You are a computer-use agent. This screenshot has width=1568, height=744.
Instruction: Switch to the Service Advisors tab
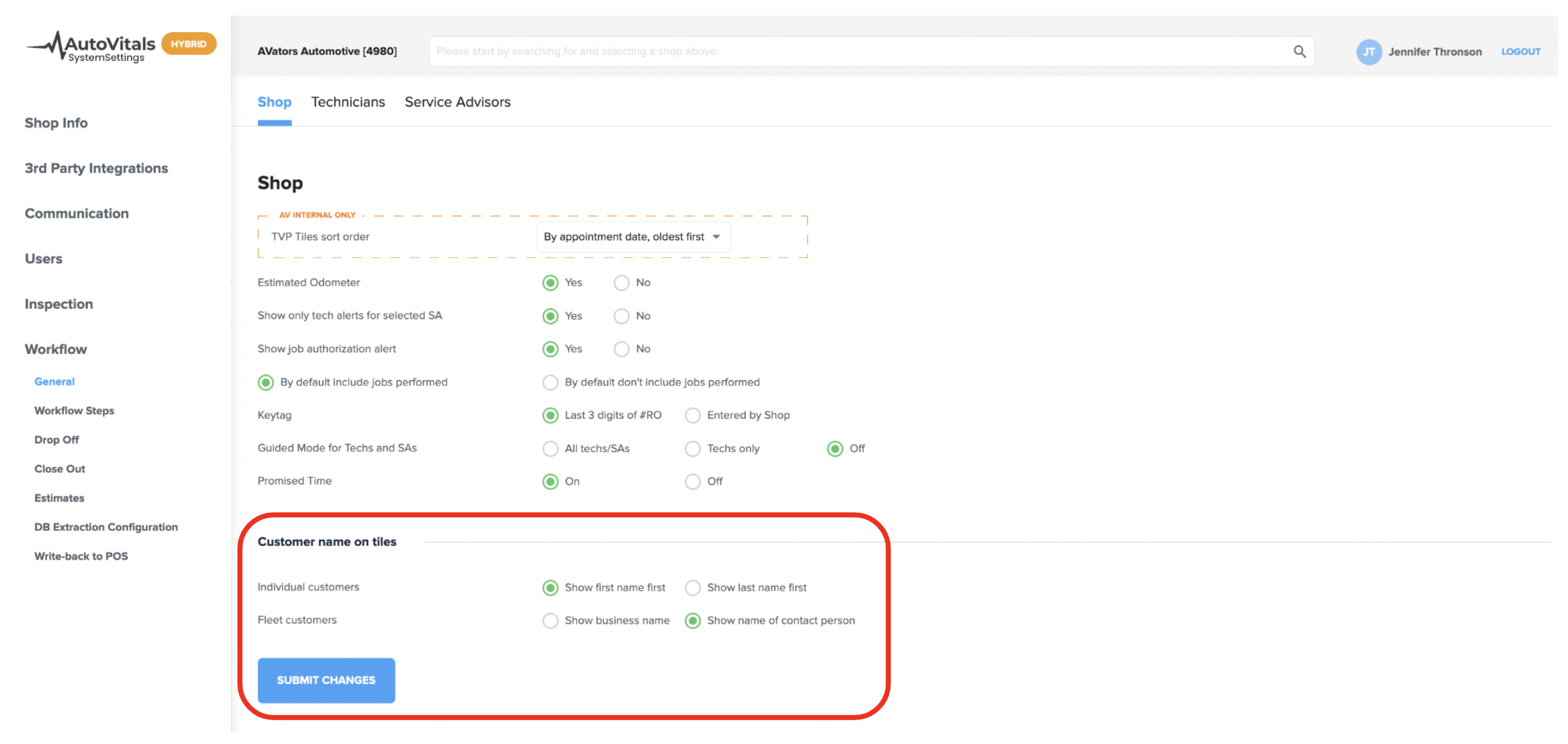coord(458,102)
